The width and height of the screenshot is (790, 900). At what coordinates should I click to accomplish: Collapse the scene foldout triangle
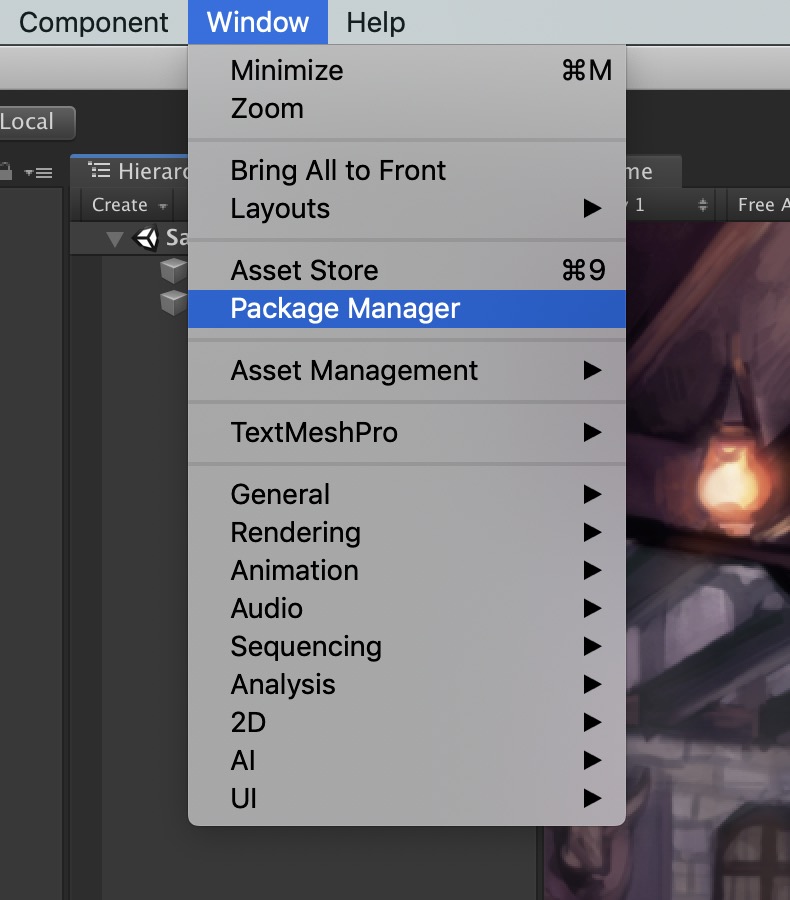(x=115, y=239)
